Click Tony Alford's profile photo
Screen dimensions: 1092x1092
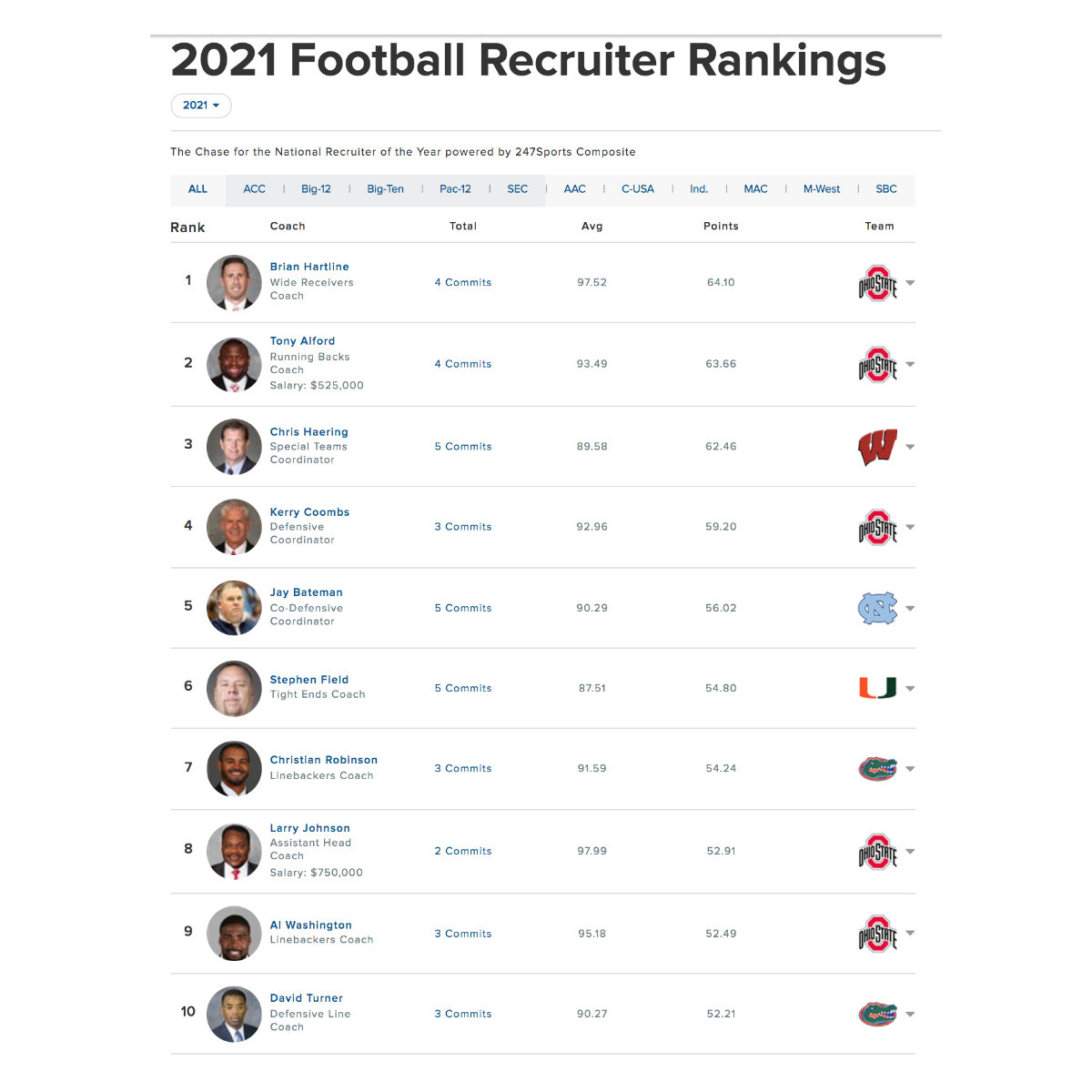pos(234,364)
